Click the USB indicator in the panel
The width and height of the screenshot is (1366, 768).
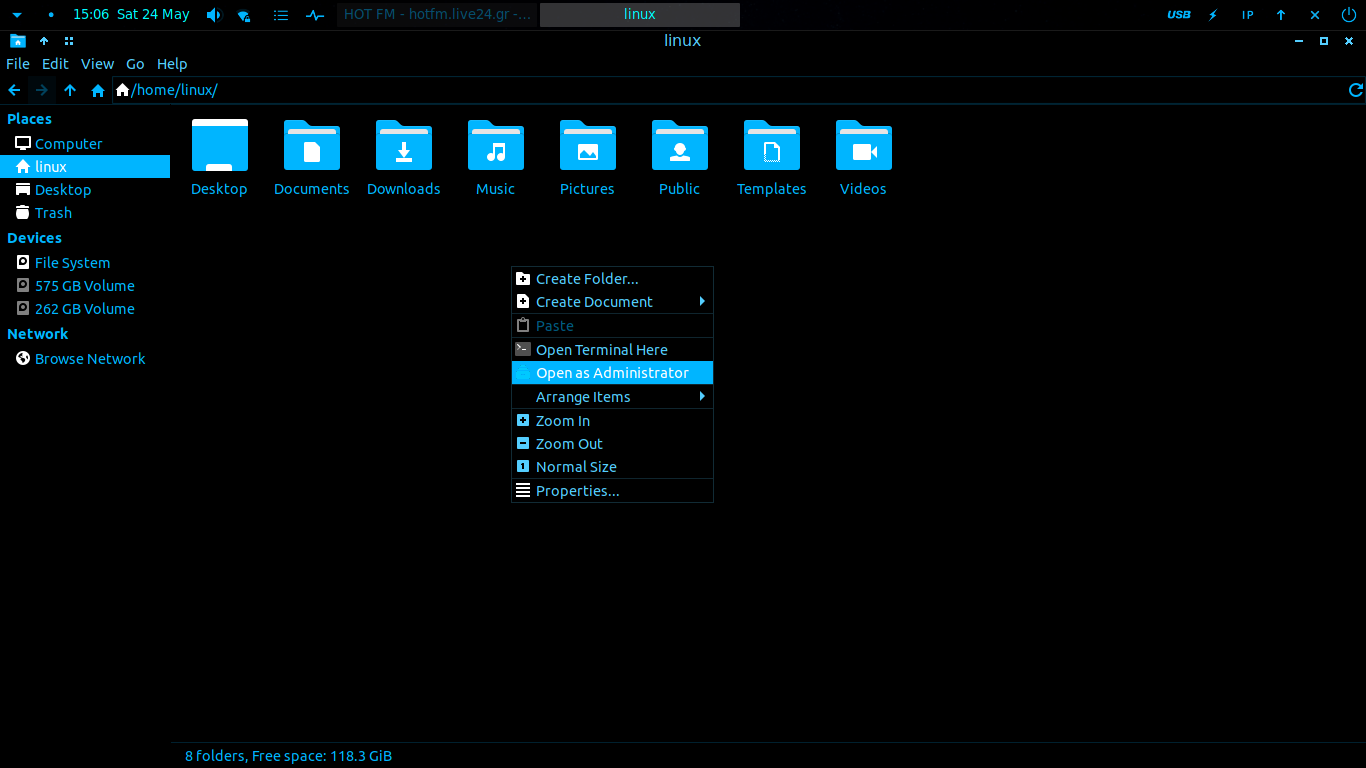point(1178,14)
